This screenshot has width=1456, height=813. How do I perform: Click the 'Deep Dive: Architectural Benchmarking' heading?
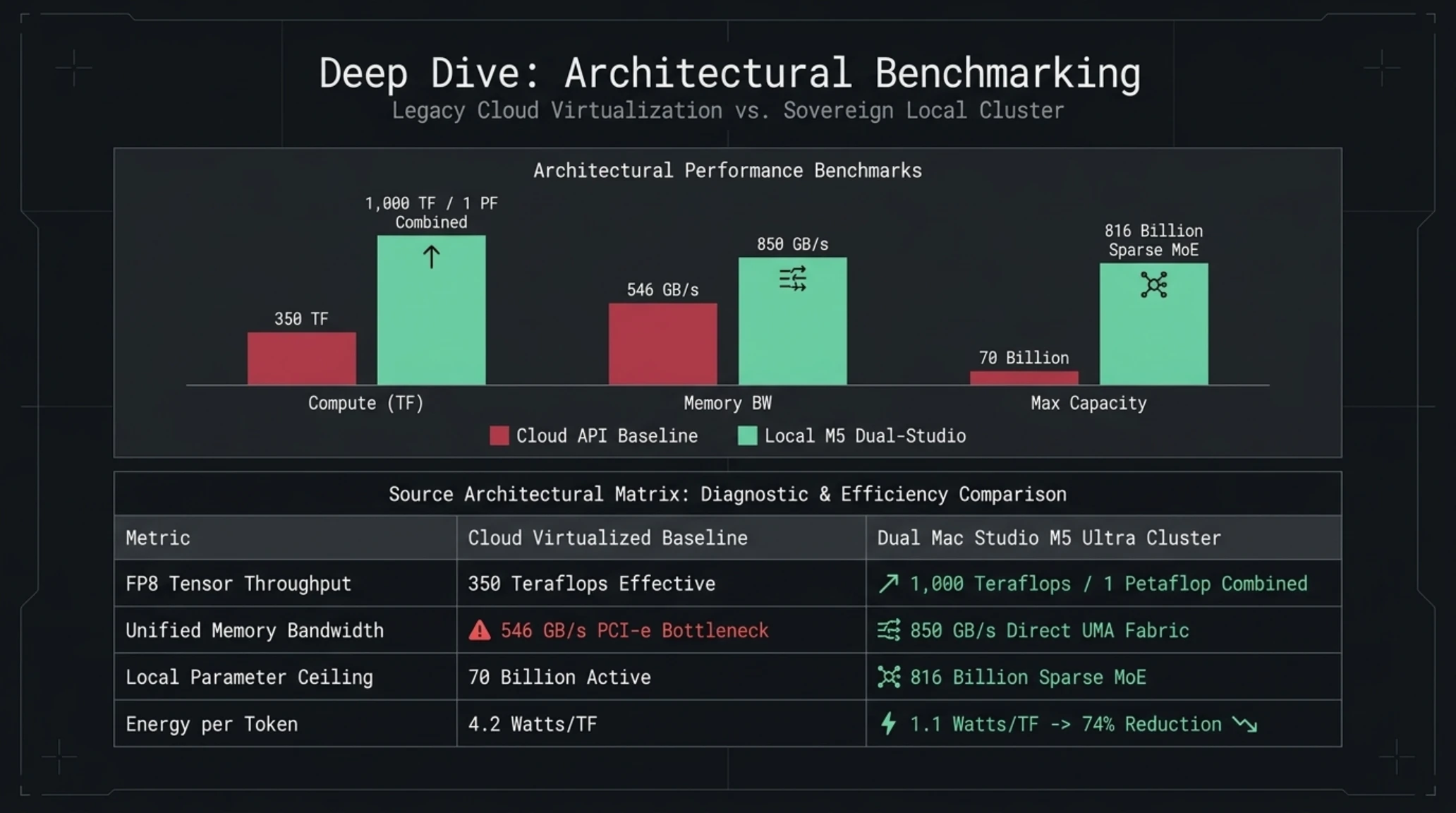729,73
